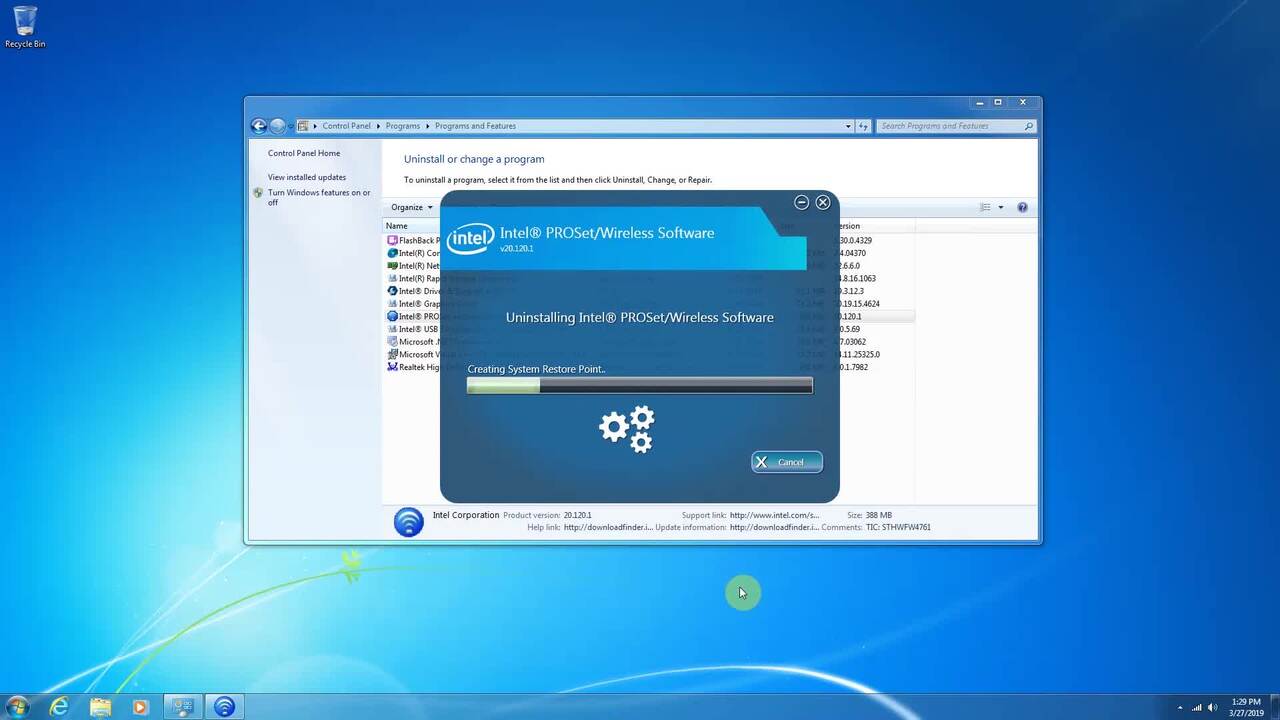Click the Intel wireless details pane icon
Screen dimensions: 1280x720
(x=408, y=522)
